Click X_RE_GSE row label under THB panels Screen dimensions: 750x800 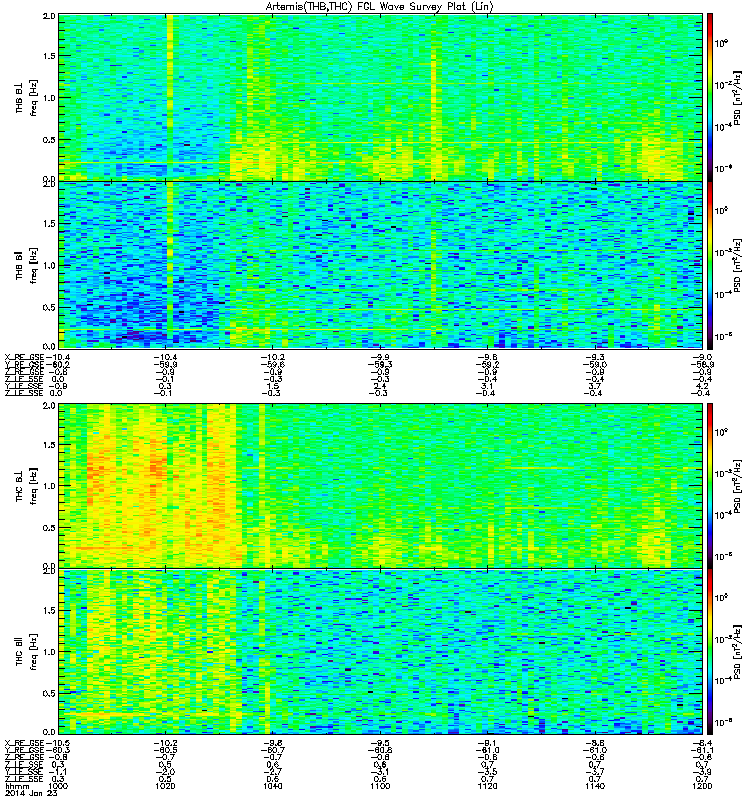[24, 357]
